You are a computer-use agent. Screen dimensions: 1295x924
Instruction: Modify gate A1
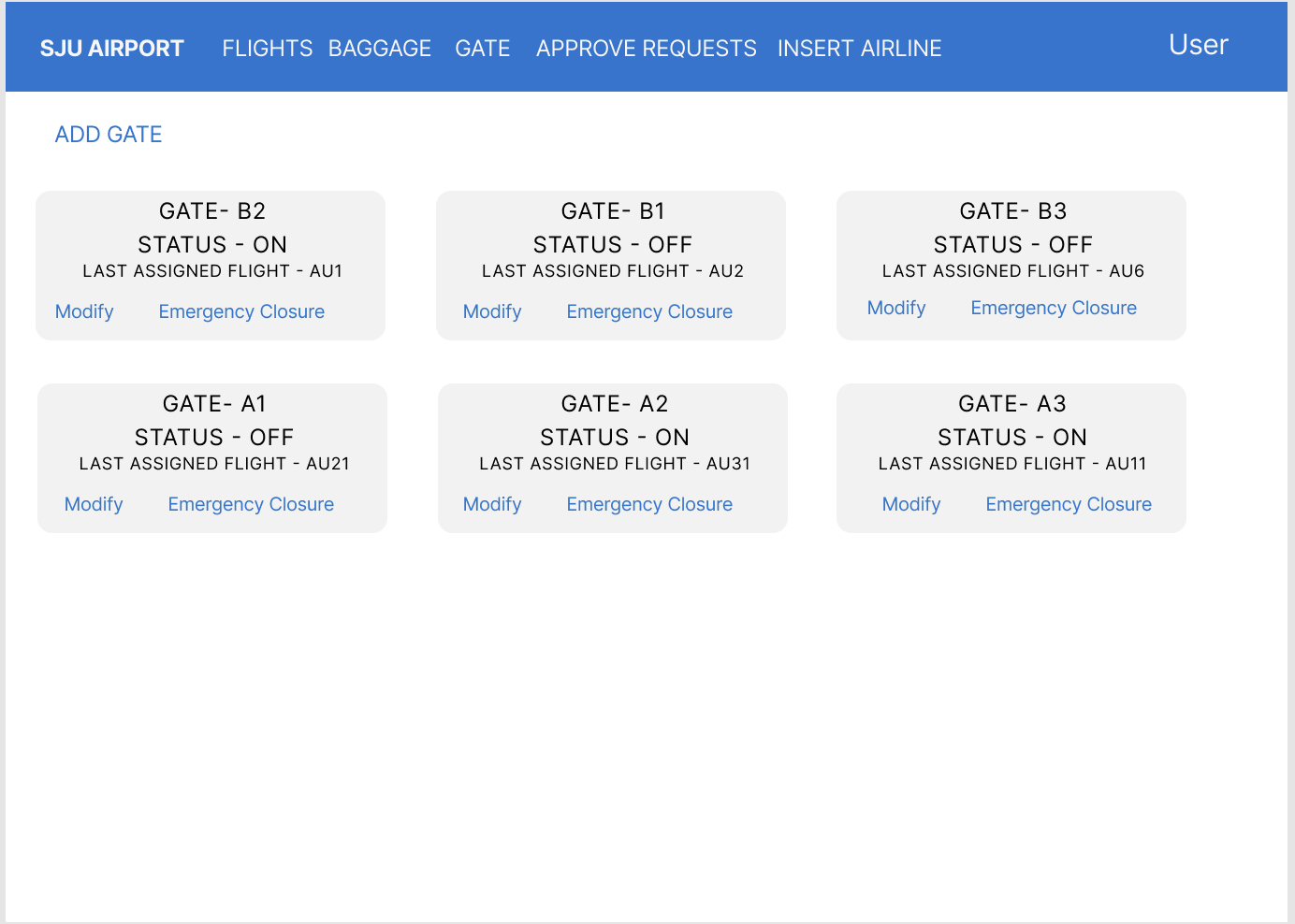tap(94, 504)
